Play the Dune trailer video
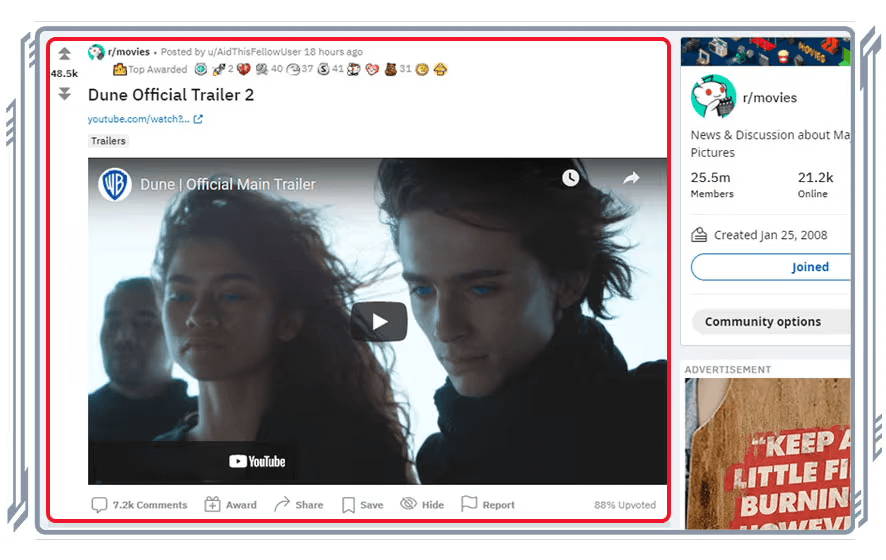 [379, 322]
